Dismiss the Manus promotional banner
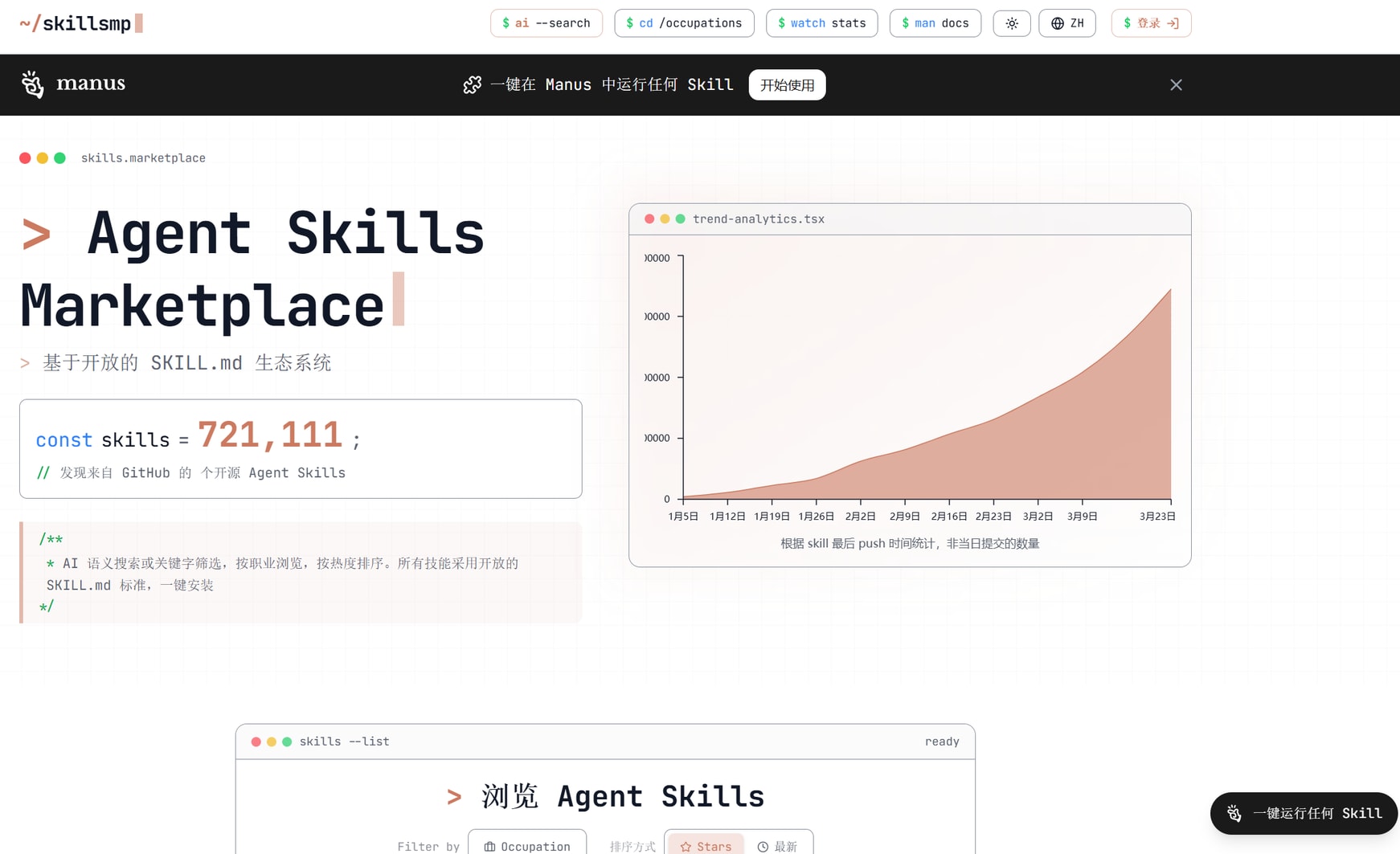The height and width of the screenshot is (854, 1400). pyautogui.click(x=1175, y=85)
